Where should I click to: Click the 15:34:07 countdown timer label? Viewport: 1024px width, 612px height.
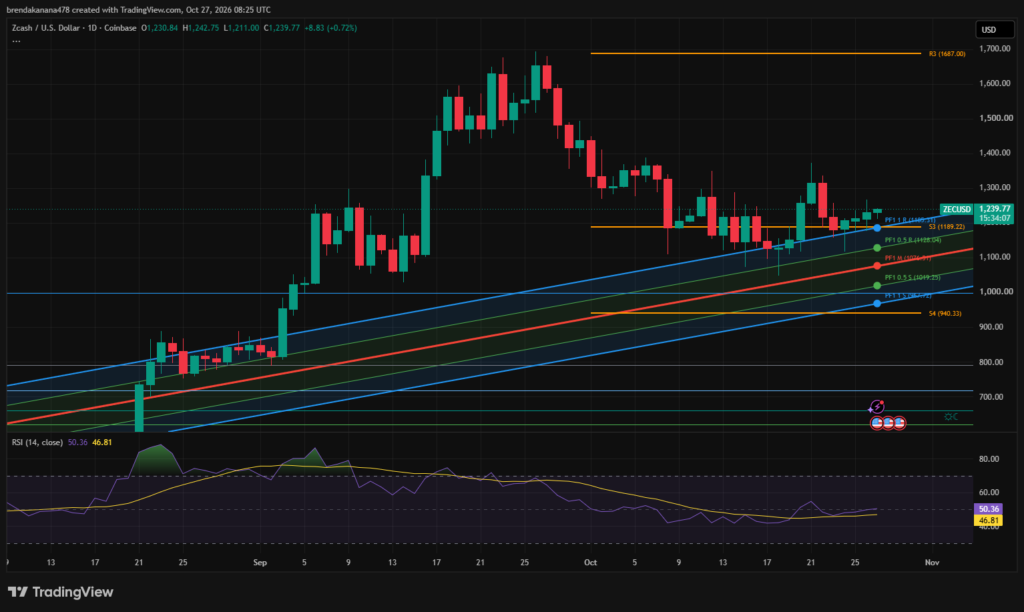[x=994, y=219]
